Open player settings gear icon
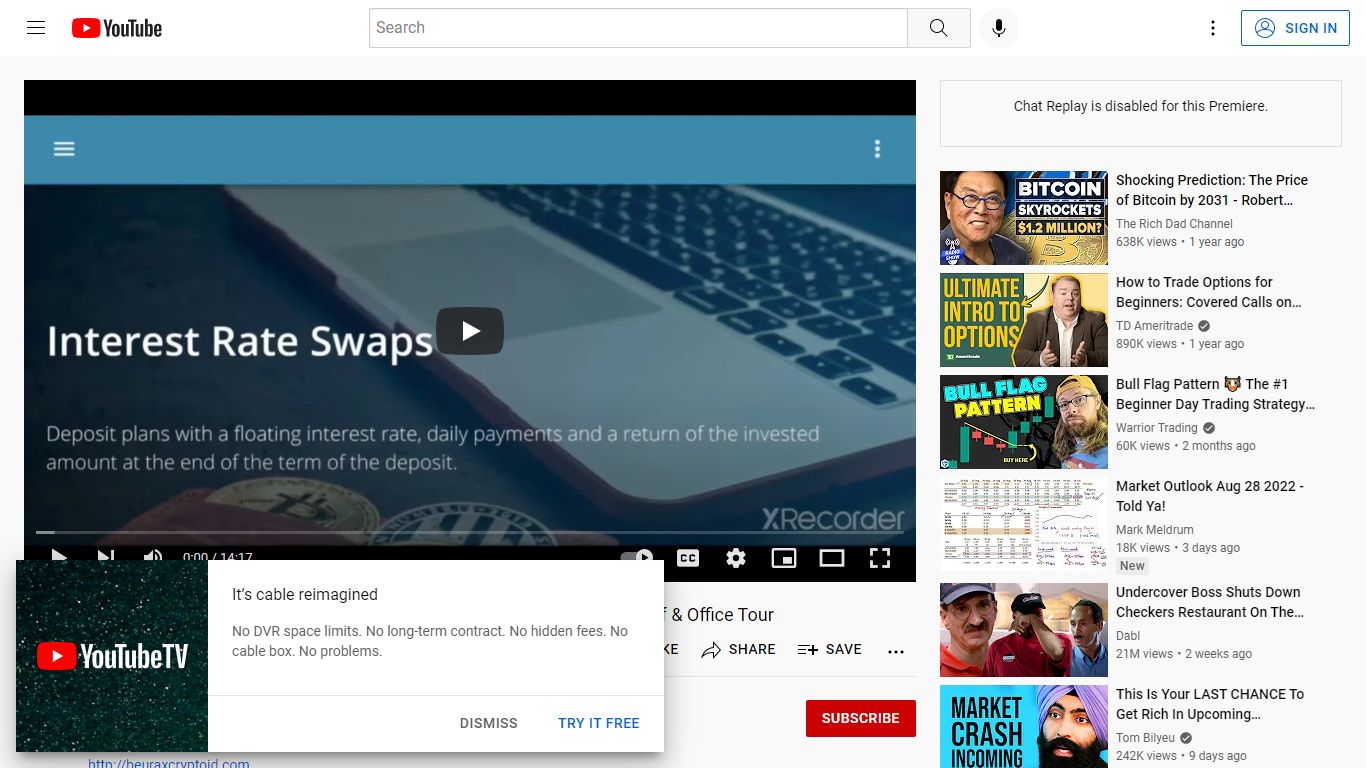This screenshot has height=768, width=1366. click(x=736, y=558)
